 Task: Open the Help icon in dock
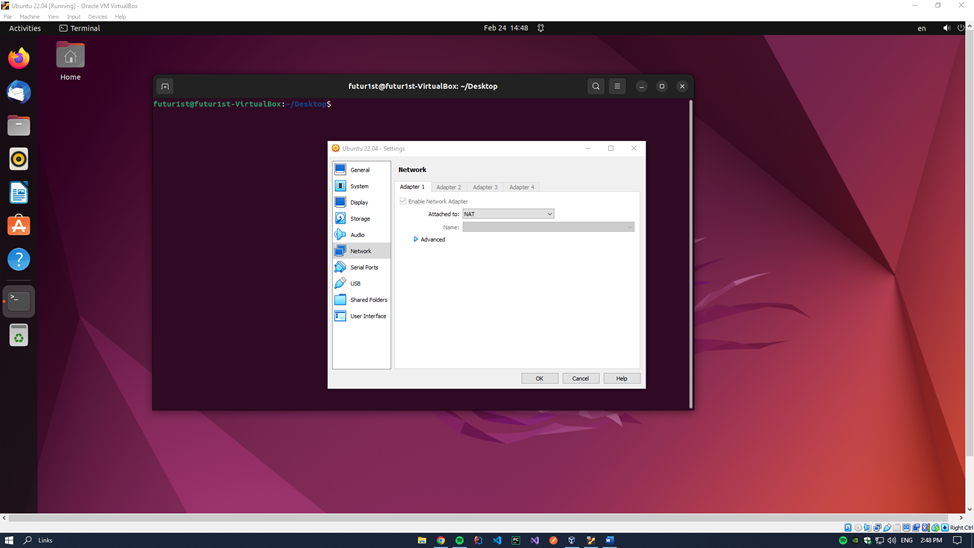[19, 260]
